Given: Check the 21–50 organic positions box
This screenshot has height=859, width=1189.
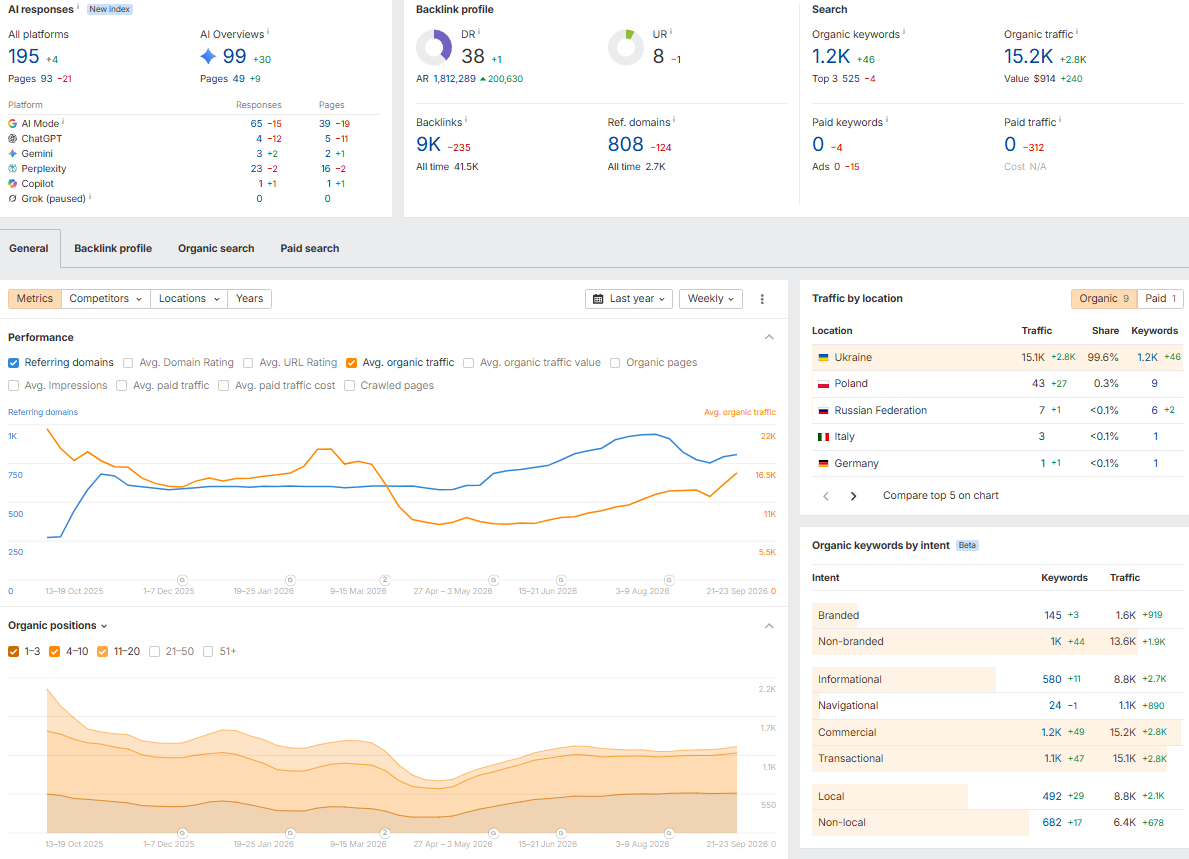Looking at the screenshot, I should (x=155, y=652).
